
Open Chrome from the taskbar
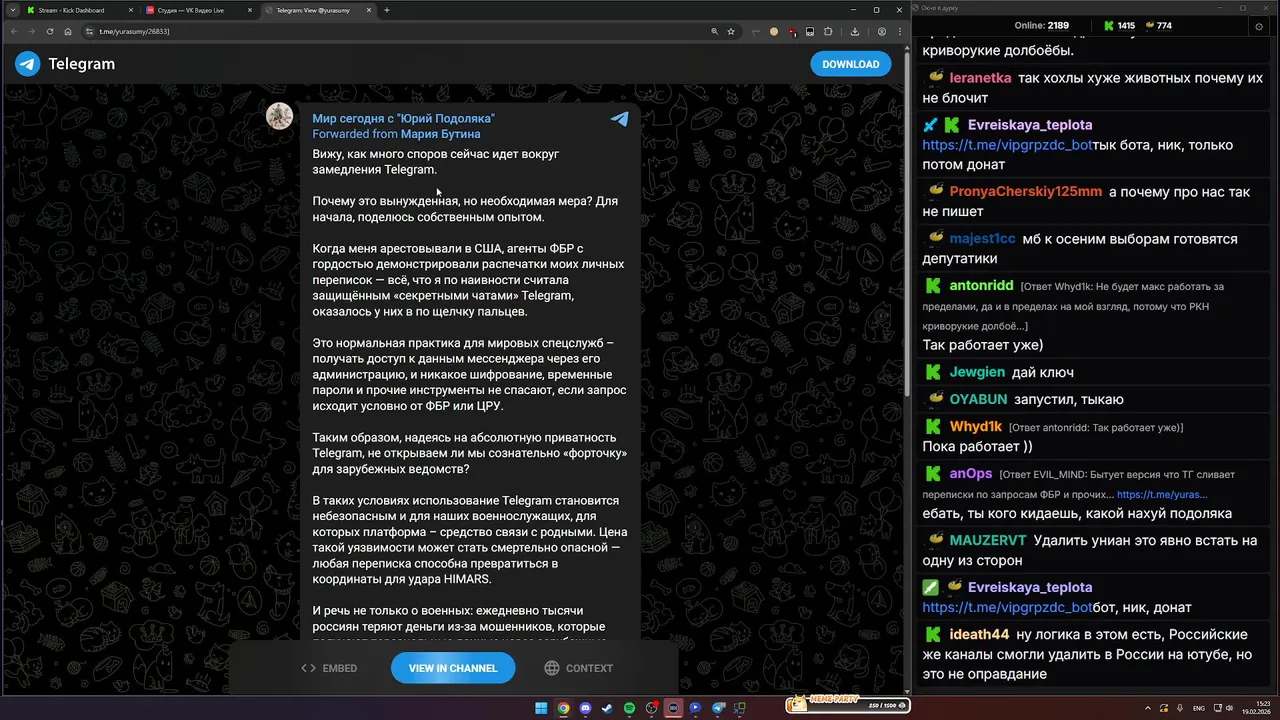coord(563,708)
